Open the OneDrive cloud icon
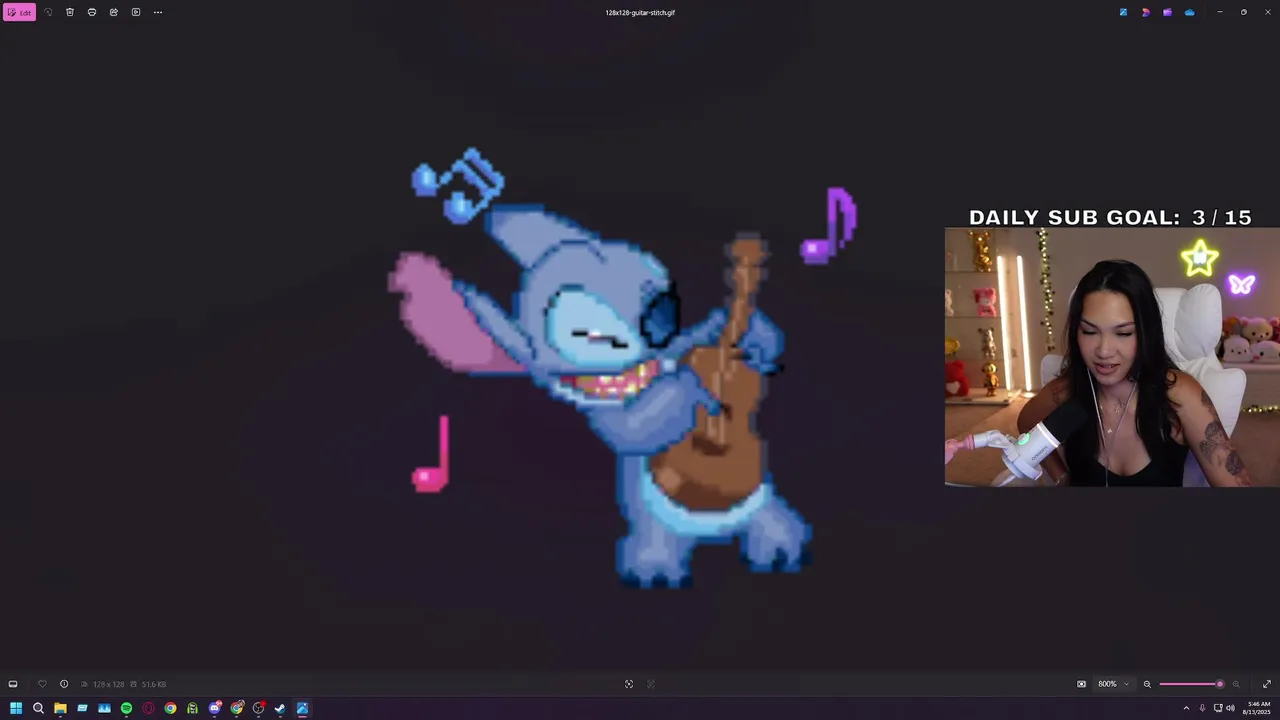The image size is (1280, 720). click(x=1189, y=12)
